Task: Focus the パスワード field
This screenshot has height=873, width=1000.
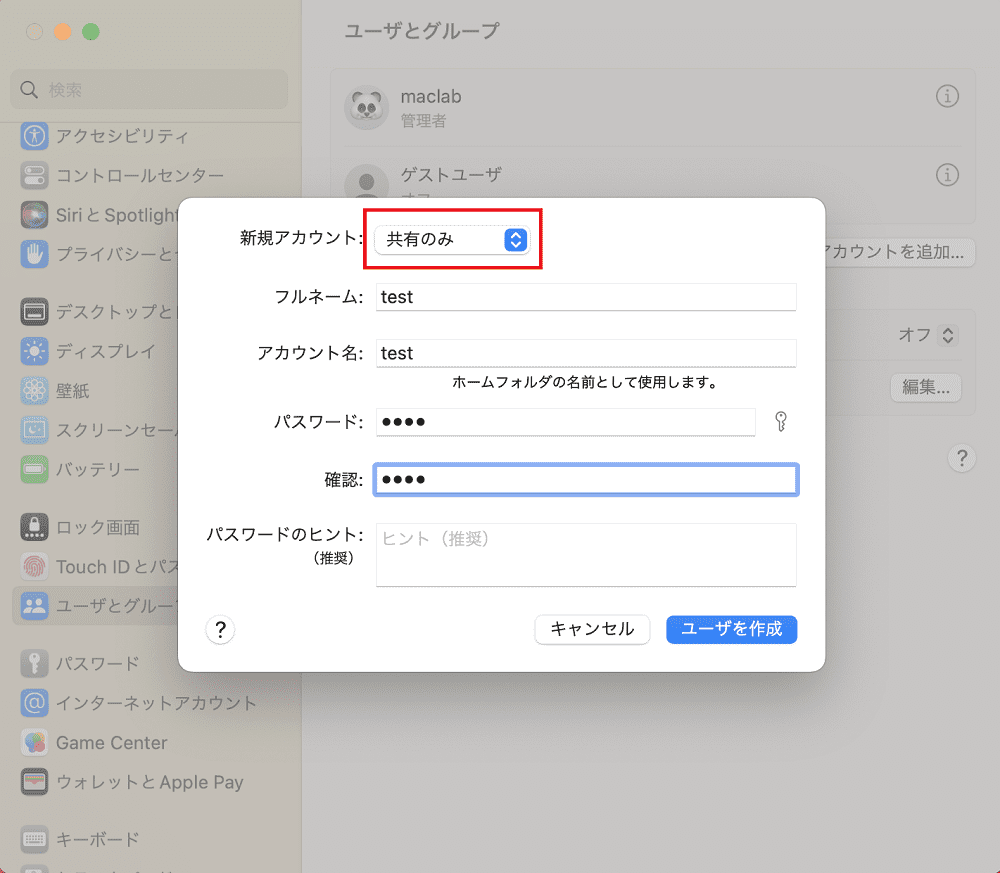Action: pyautogui.click(x=566, y=422)
